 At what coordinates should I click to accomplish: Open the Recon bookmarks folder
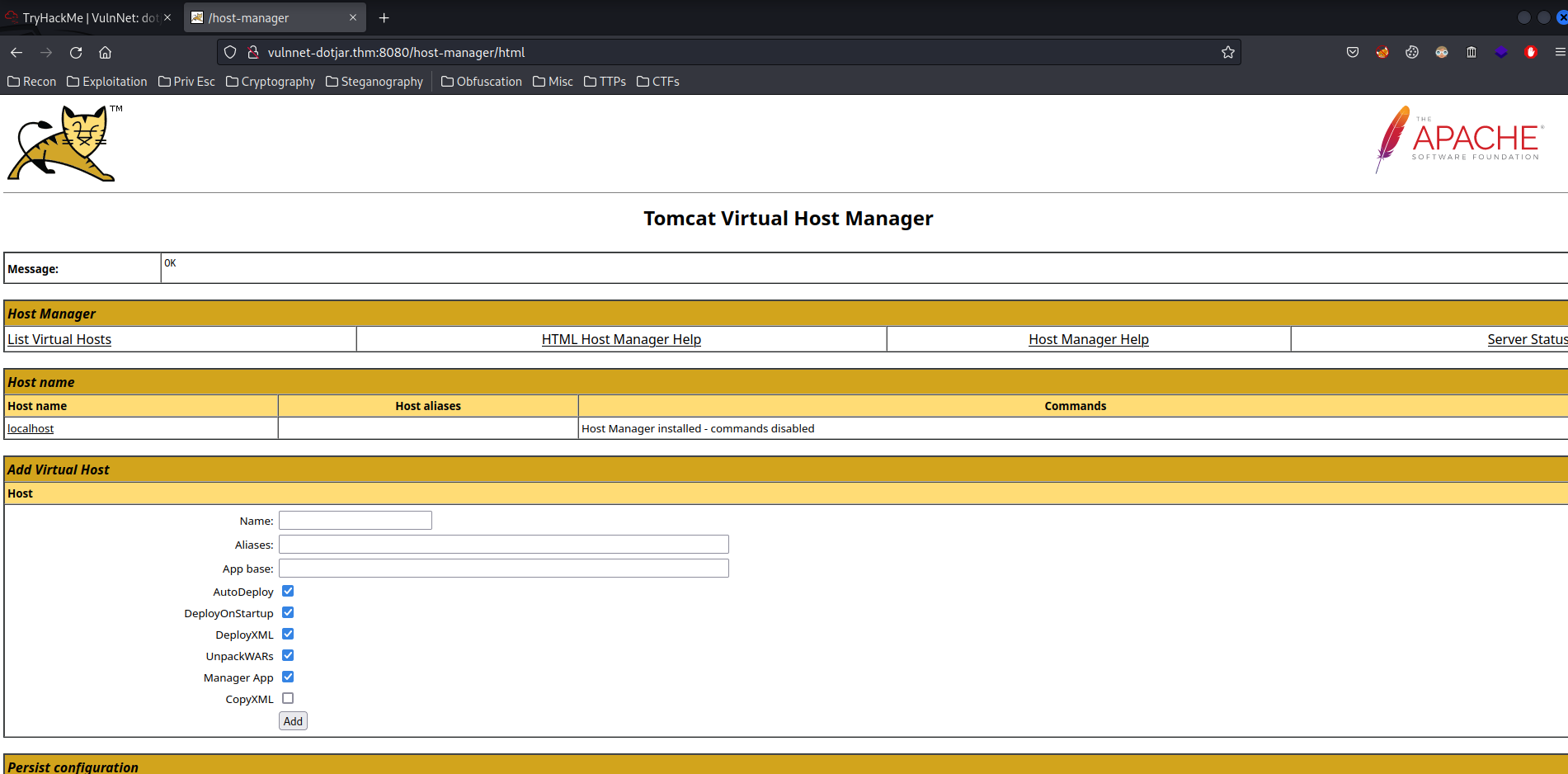[32, 82]
